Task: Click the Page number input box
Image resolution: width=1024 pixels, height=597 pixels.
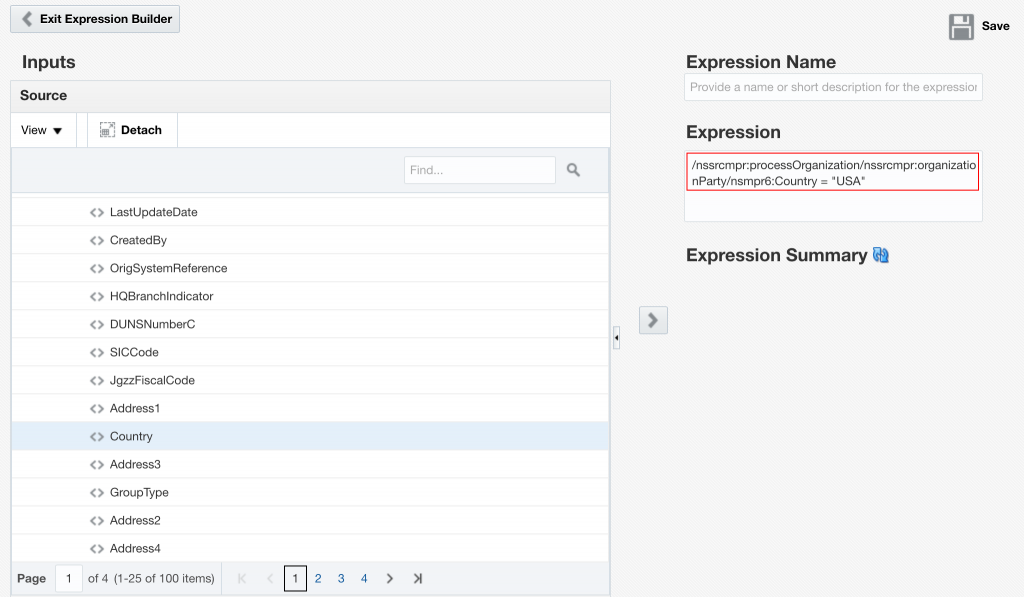Action: pos(69,578)
